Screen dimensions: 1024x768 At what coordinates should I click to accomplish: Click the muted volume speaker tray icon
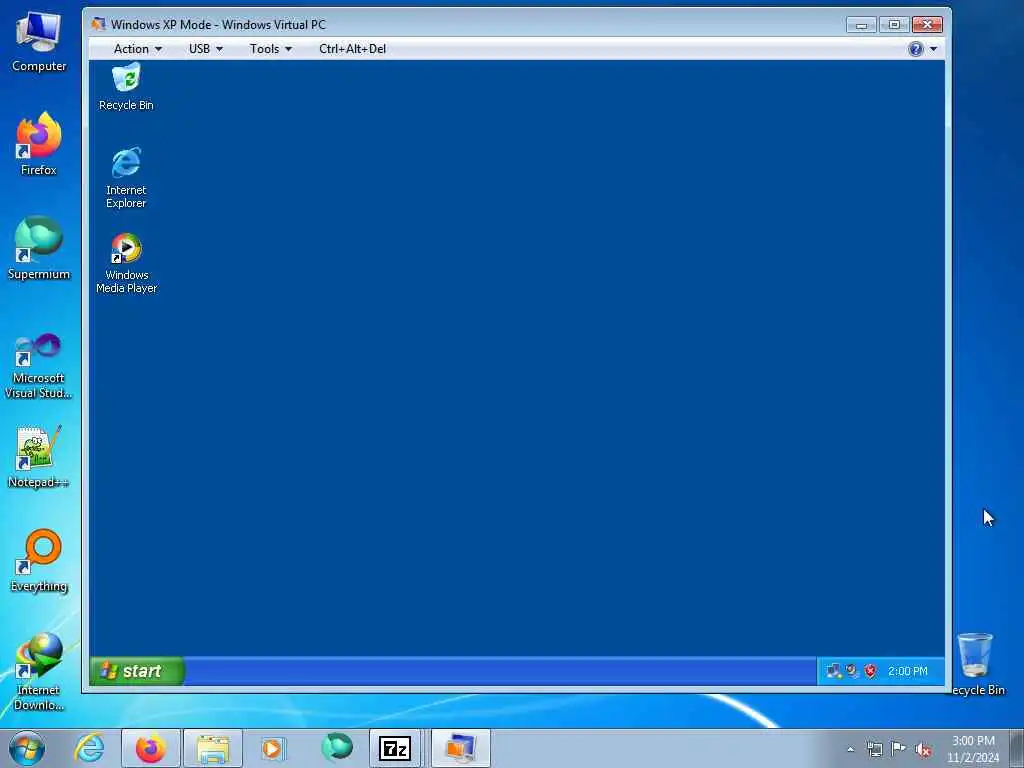923,749
